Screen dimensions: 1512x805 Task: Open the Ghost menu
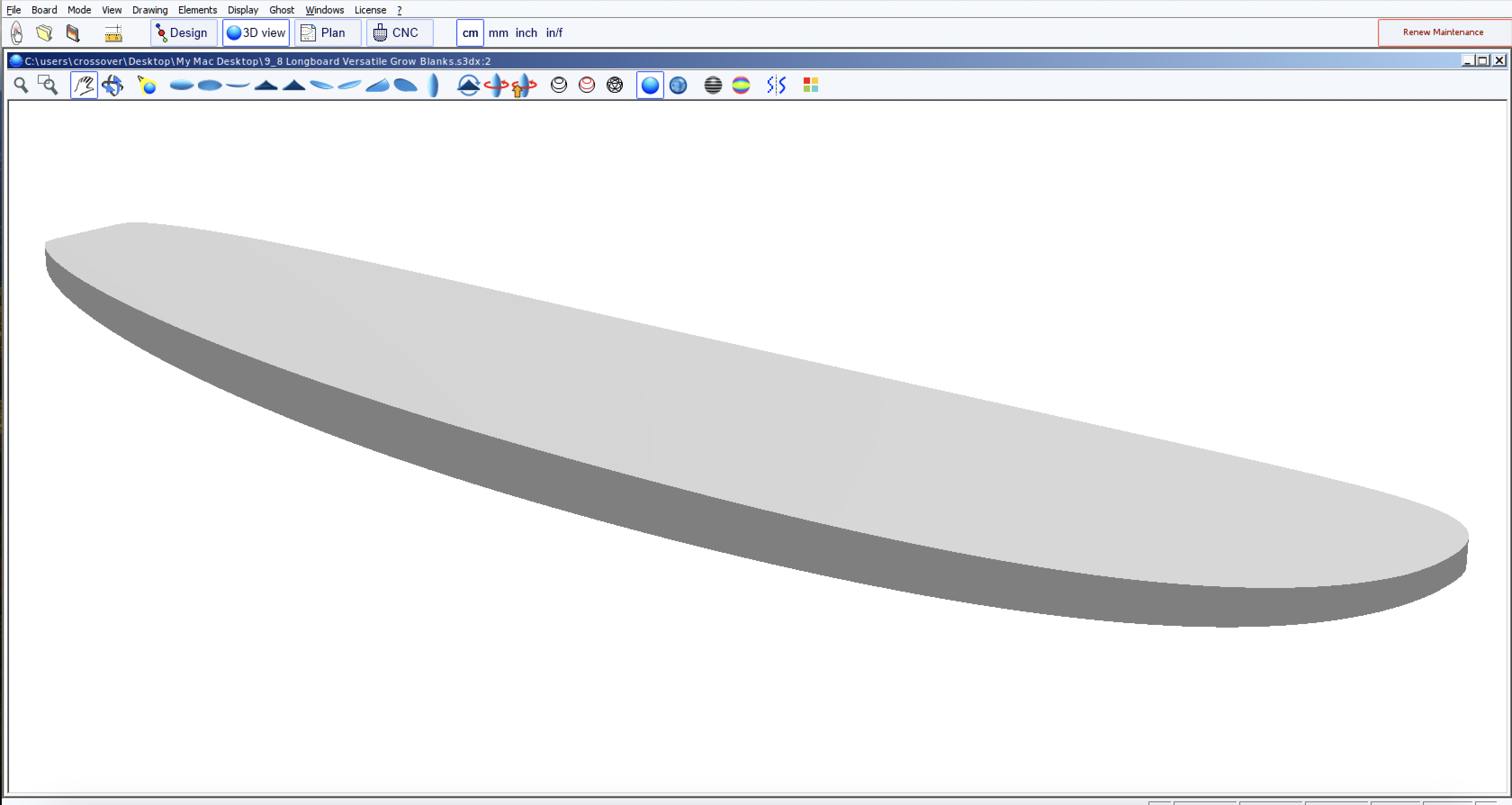281,10
